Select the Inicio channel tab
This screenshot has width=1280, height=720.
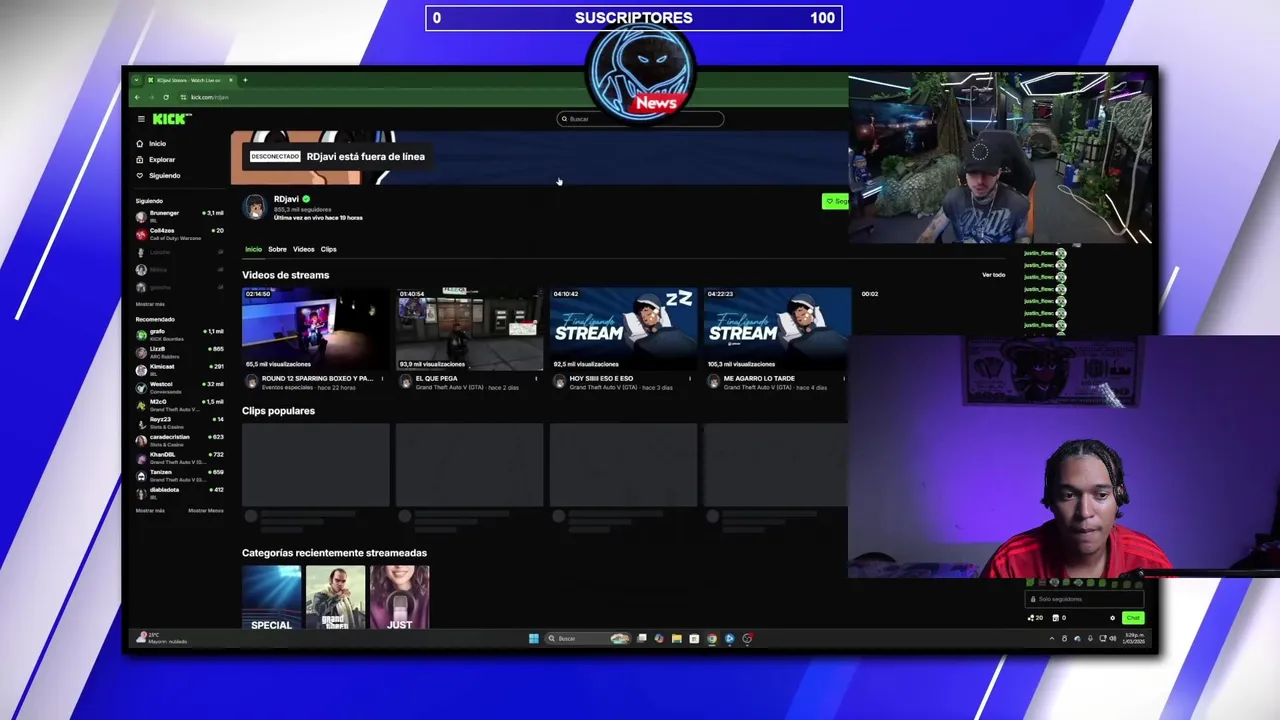click(x=253, y=249)
